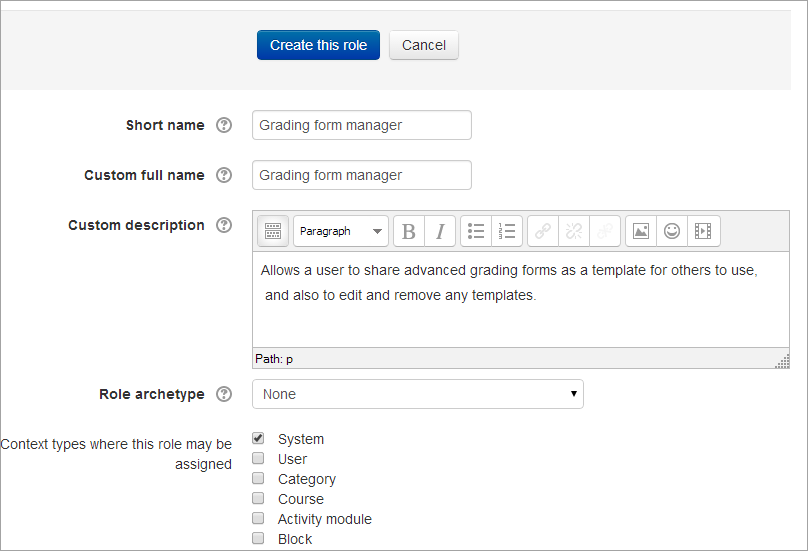Viewport: 808px width, 551px height.
Task: Insert an emoticon smiley
Action: [672, 231]
